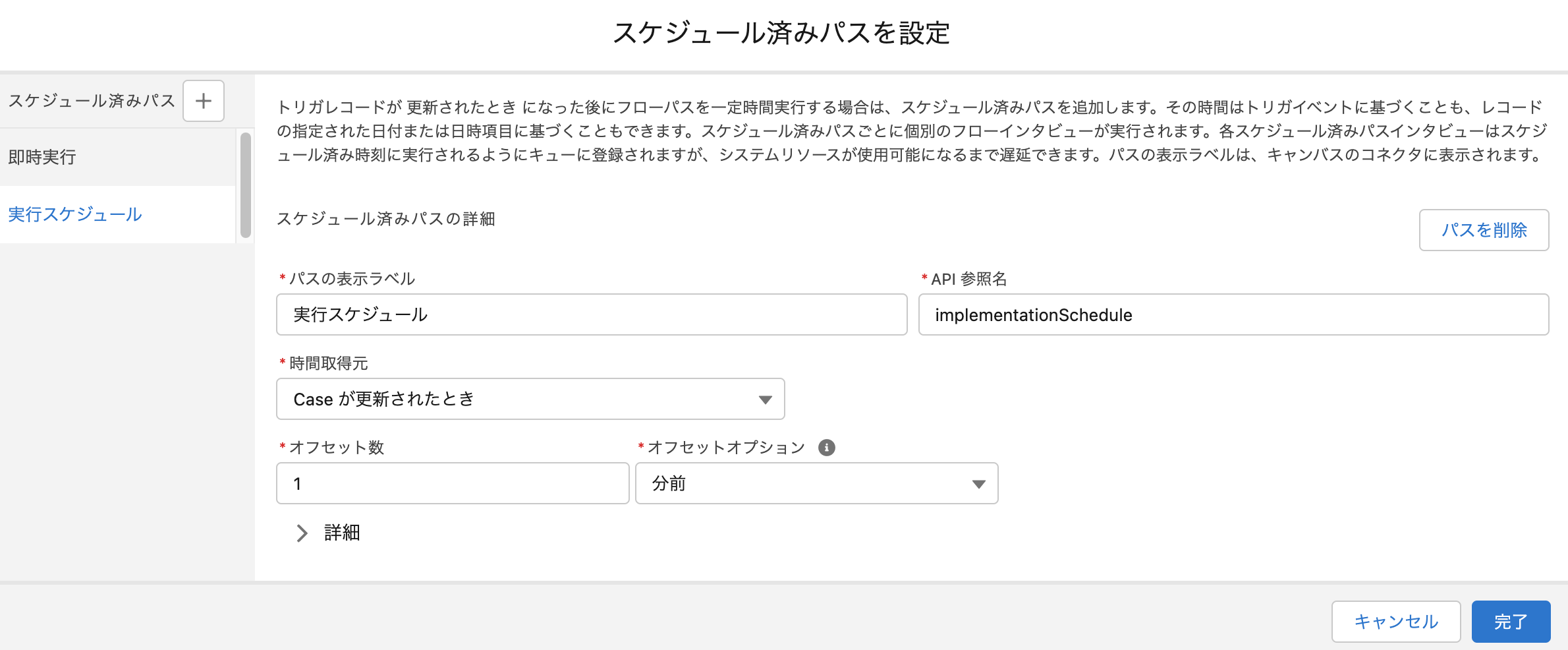This screenshot has height=650, width=1568.
Task: Open the オフセットオプション dropdown showing 分前
Action: point(817,483)
